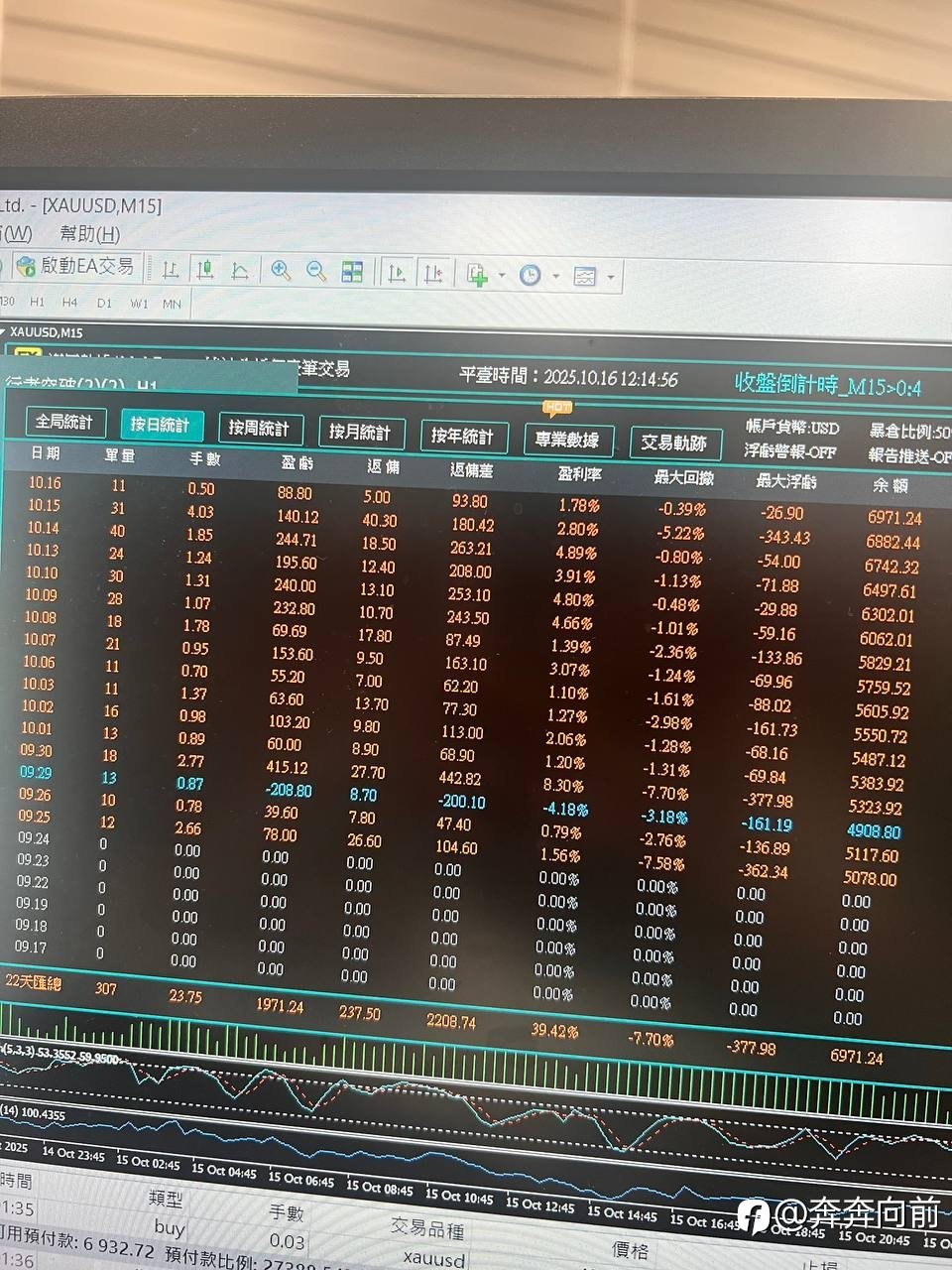Select the bar chart style icon
The image size is (952, 1270).
coord(171,269)
